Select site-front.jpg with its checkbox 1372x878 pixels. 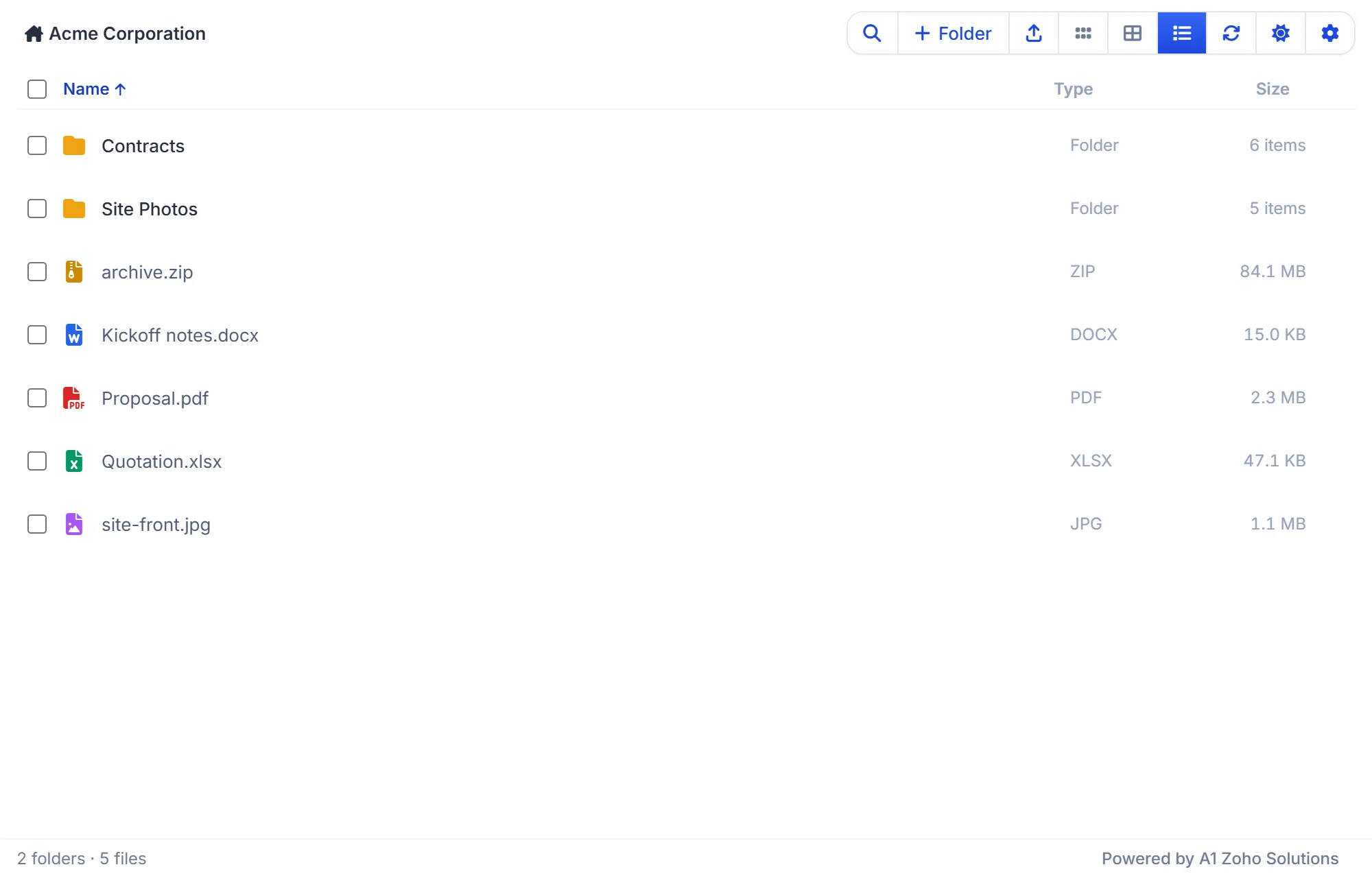point(37,524)
